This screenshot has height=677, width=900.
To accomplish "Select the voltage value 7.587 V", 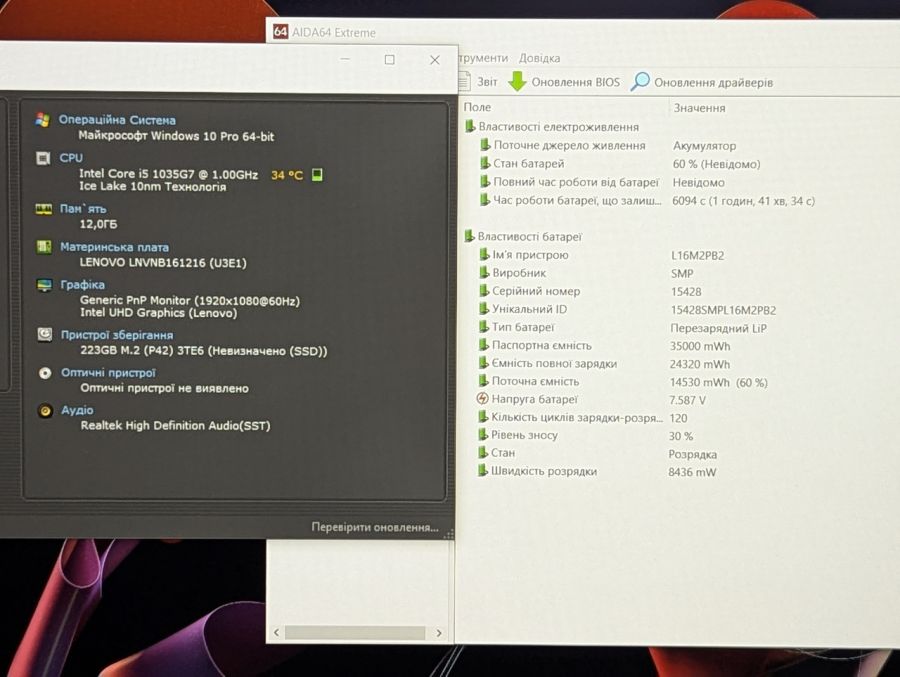I will pyautogui.click(x=687, y=400).
